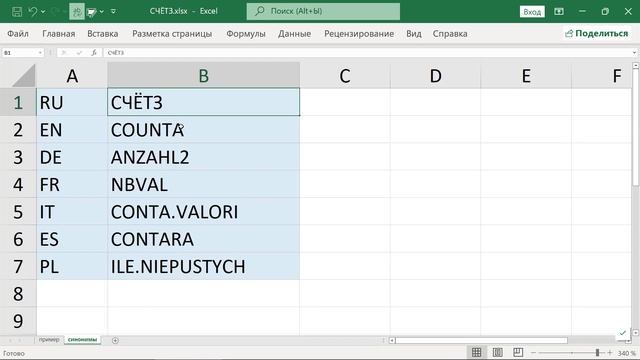Click the formula bar showing СЧЁТЗ
The image size is (640, 360).
pyautogui.click(x=367, y=53)
